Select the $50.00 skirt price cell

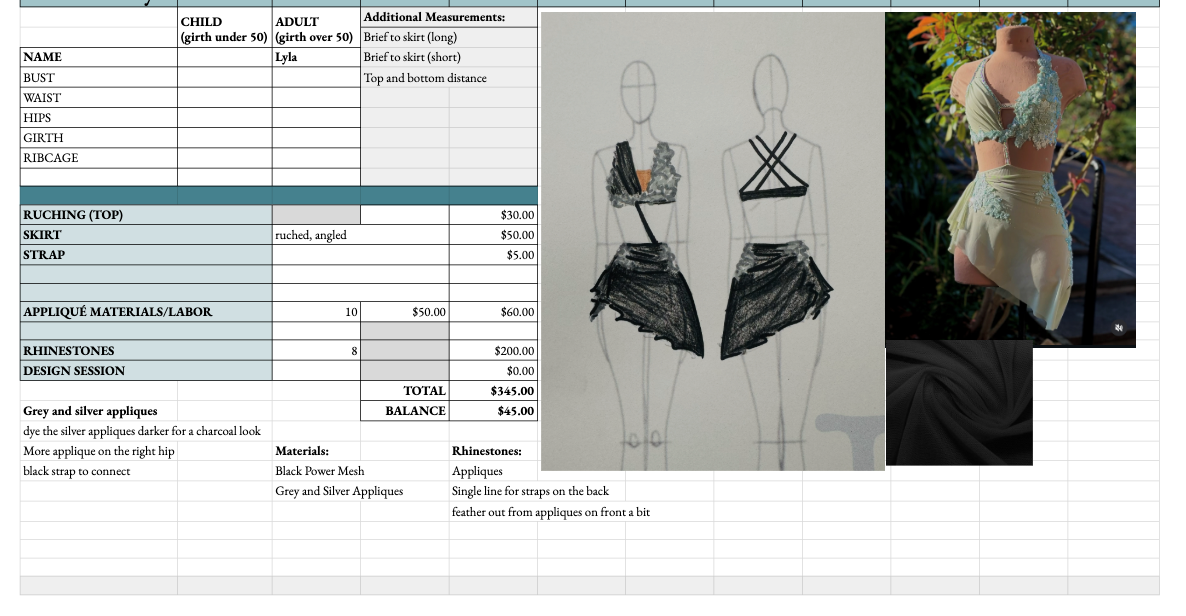pos(493,235)
